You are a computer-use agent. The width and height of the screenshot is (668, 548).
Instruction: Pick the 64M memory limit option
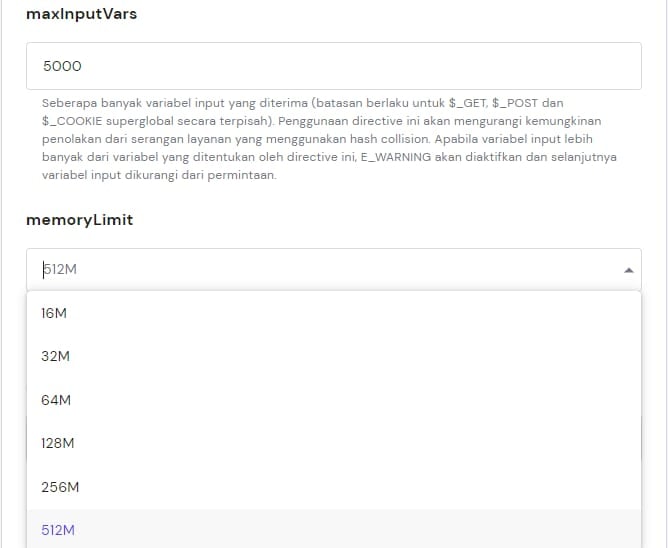[x=56, y=400]
